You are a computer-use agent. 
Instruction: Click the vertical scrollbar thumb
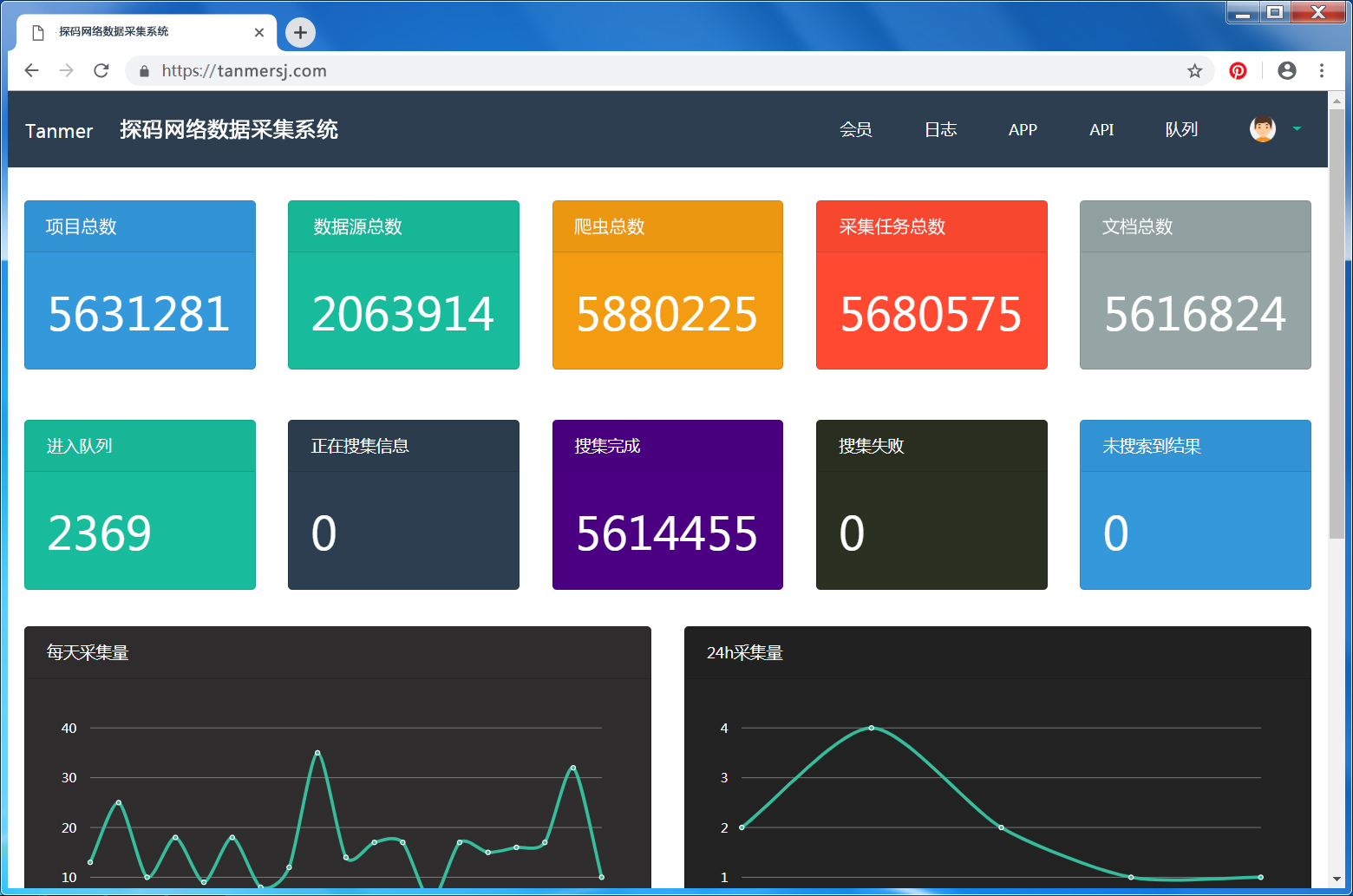[1337, 324]
